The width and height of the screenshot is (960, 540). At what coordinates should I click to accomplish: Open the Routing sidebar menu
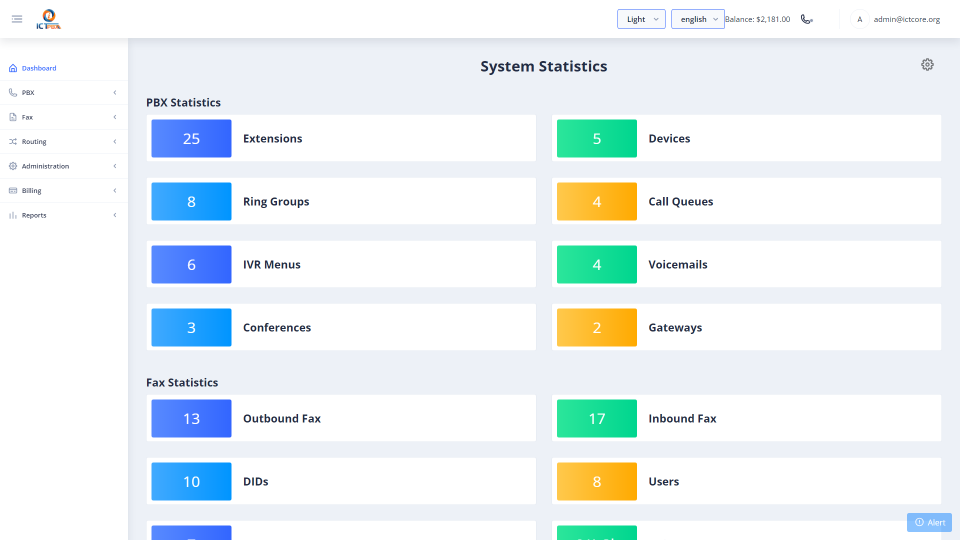pos(64,141)
